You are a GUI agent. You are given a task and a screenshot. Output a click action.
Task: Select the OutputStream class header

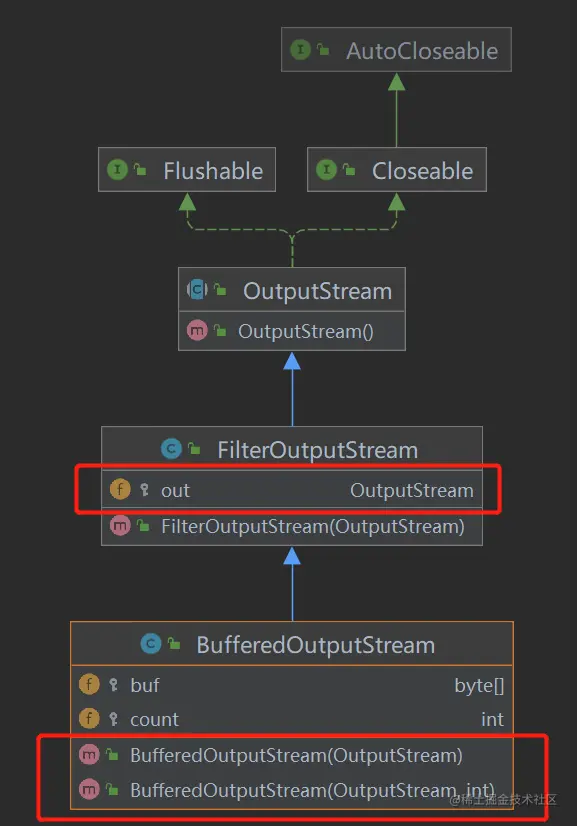pos(292,290)
